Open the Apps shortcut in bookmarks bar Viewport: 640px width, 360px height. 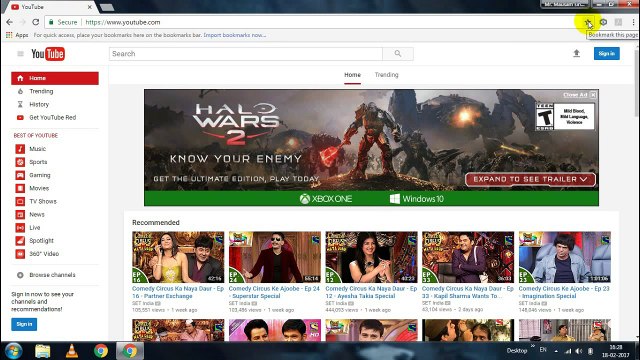[x=17, y=35]
